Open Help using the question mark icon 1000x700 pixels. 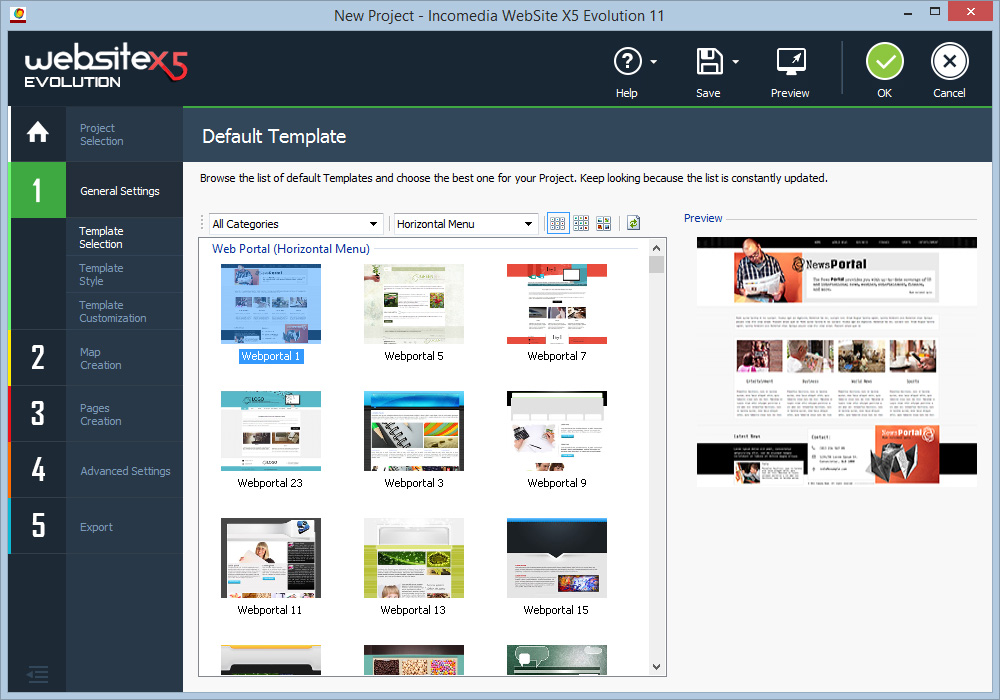click(629, 62)
